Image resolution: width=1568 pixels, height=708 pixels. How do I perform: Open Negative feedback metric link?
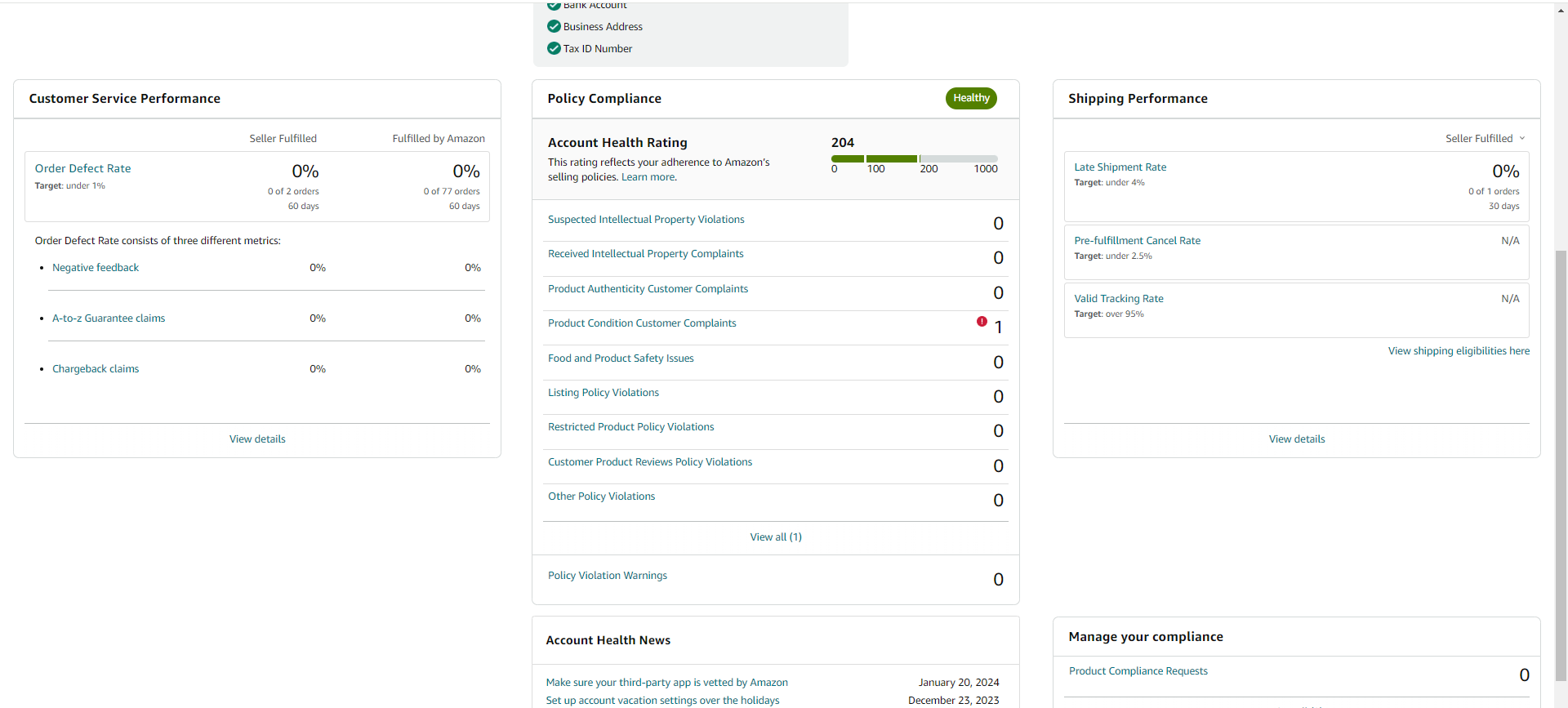(96, 268)
